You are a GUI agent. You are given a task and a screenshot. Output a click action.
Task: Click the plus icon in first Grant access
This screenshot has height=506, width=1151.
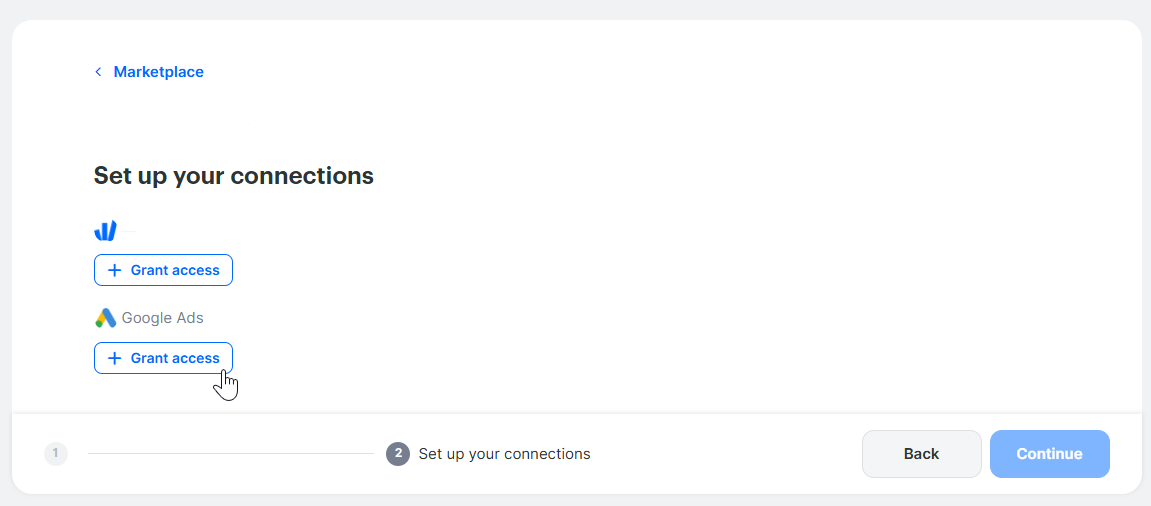pos(115,270)
